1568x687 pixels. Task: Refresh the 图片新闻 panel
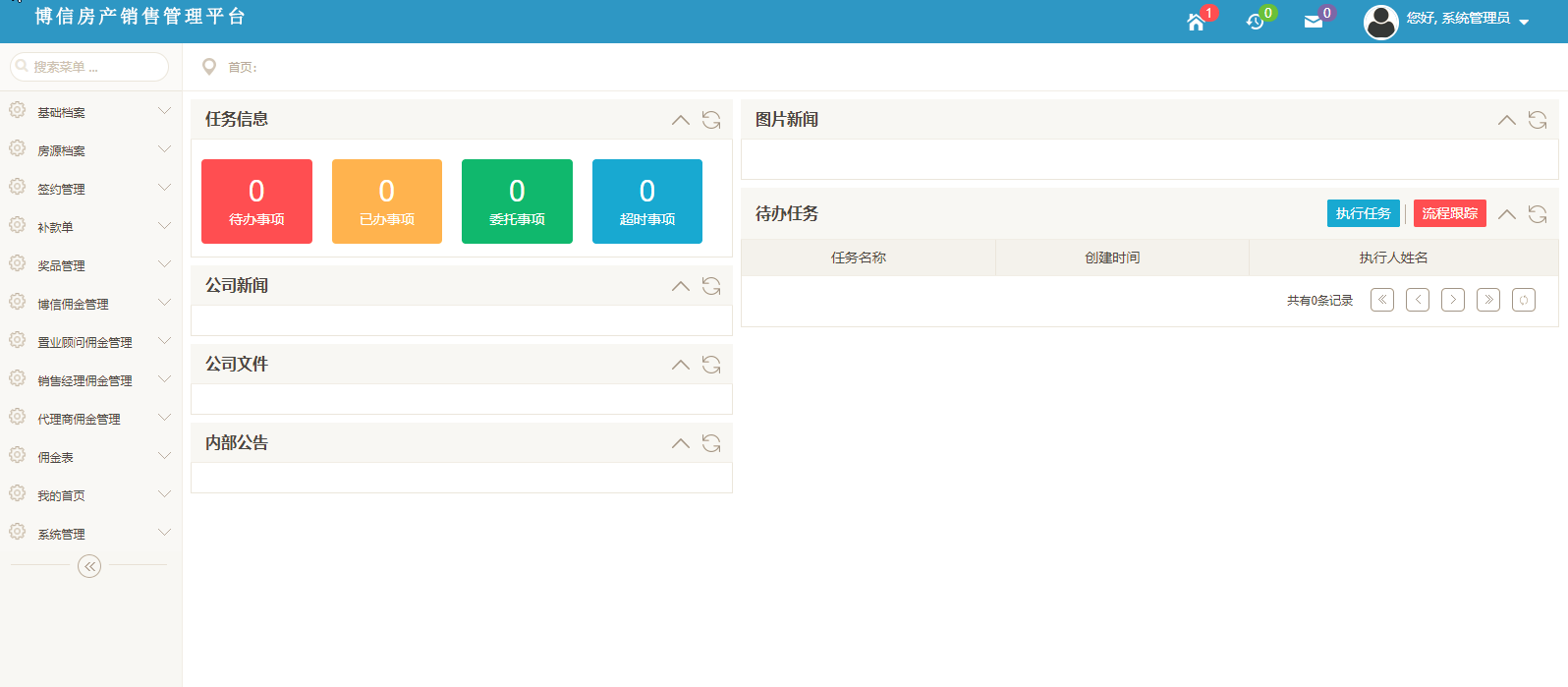tap(1538, 120)
